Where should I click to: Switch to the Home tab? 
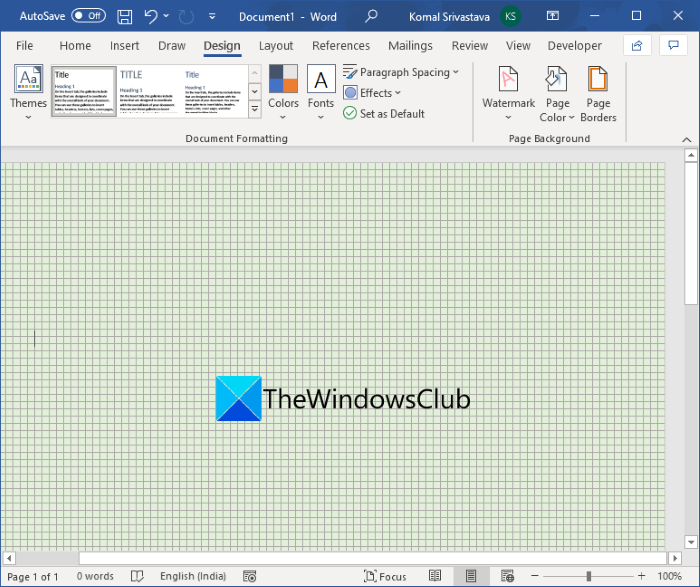click(75, 46)
